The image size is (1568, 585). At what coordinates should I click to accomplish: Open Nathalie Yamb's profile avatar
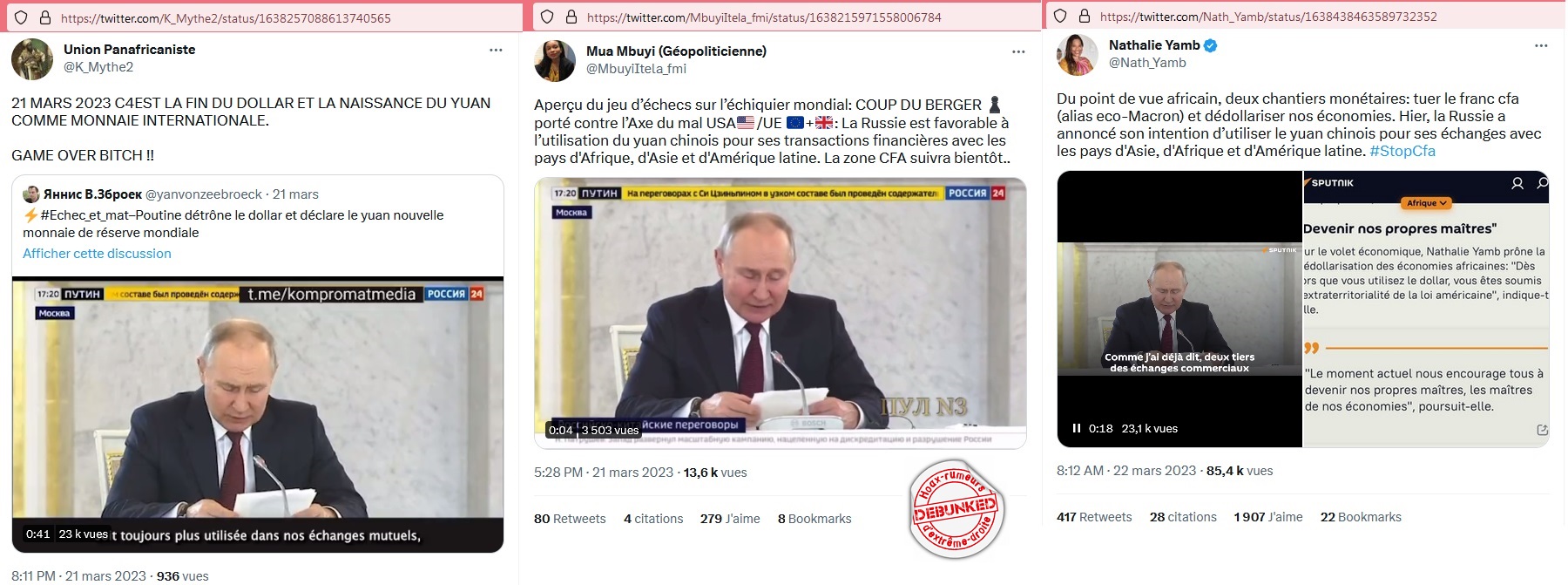click(1078, 55)
